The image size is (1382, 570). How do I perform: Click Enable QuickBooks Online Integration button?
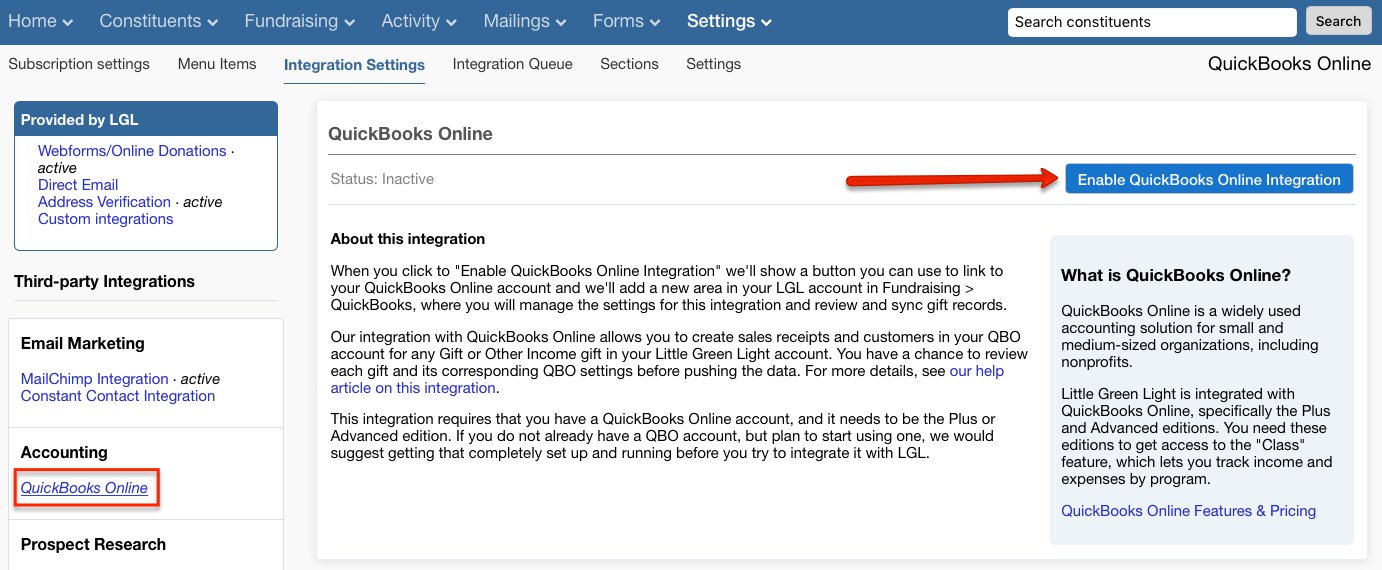tap(1209, 179)
